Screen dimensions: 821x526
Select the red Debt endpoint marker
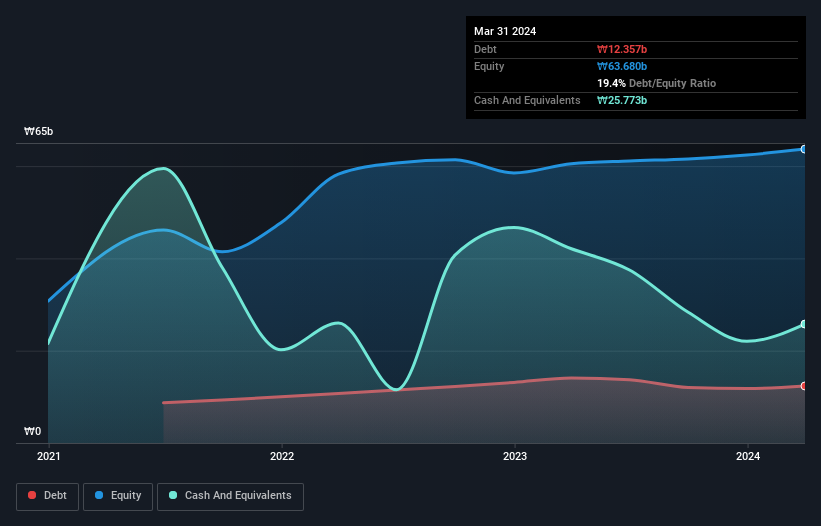pyautogui.click(x=804, y=386)
